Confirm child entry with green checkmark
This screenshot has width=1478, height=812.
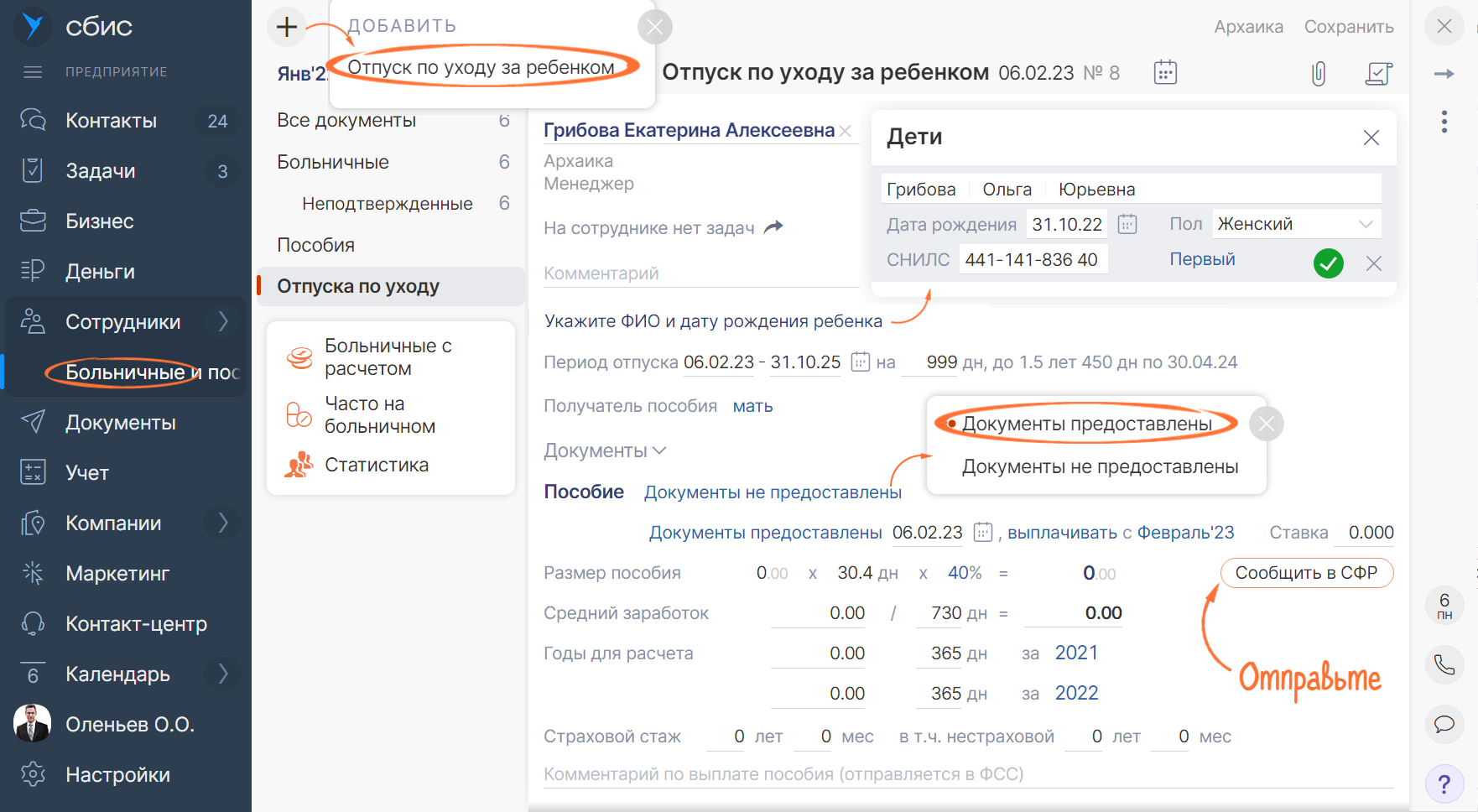click(x=1329, y=263)
